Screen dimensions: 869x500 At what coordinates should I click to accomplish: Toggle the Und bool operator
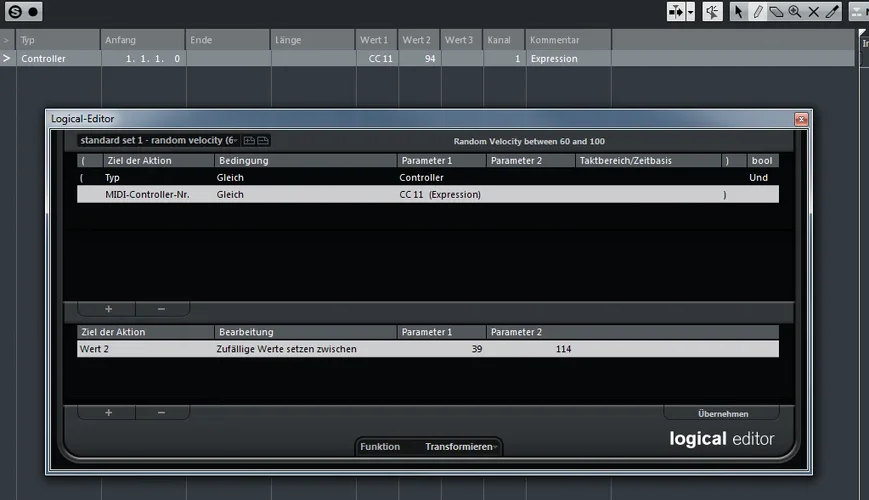coord(758,177)
